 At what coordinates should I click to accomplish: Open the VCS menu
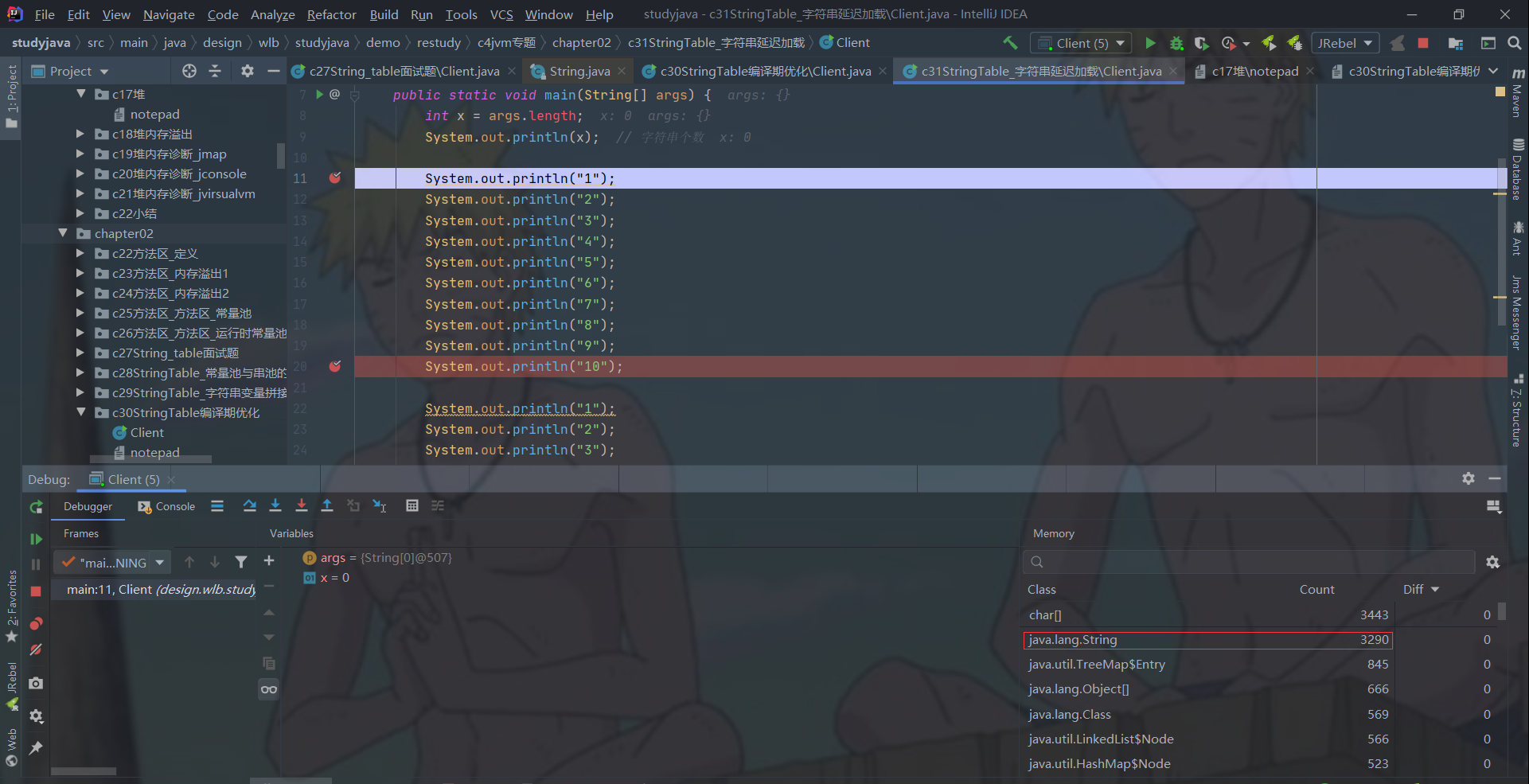pyautogui.click(x=501, y=14)
